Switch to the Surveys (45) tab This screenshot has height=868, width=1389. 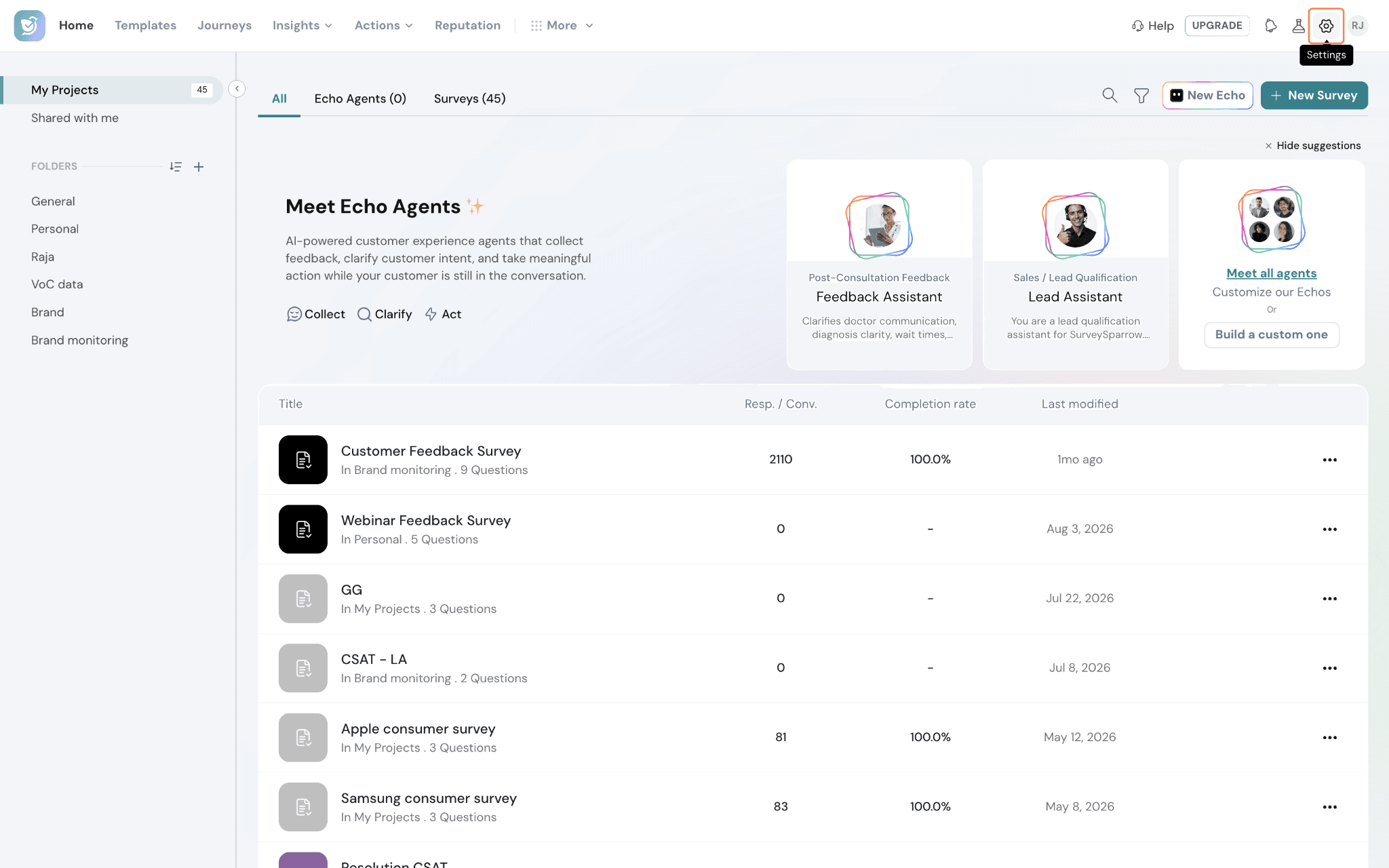469,99
